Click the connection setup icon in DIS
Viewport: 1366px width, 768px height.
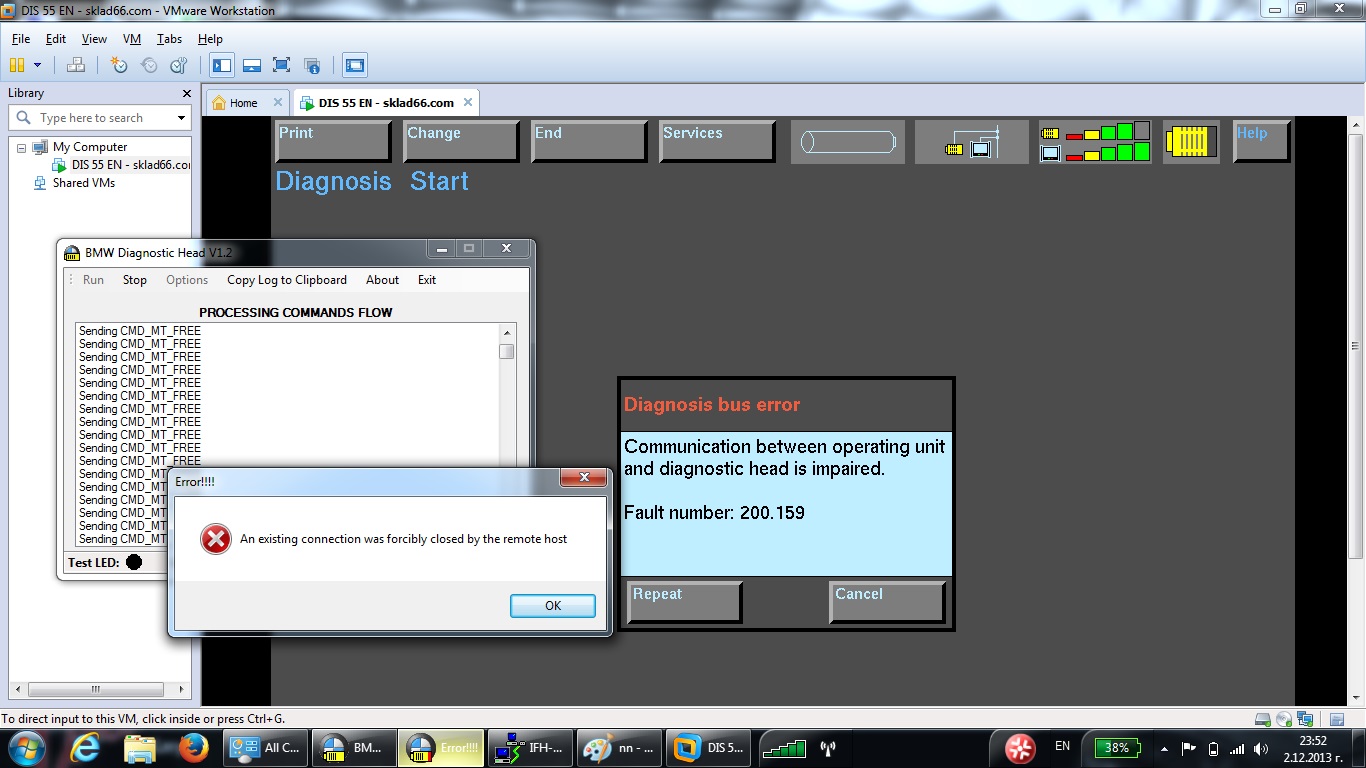pos(972,142)
